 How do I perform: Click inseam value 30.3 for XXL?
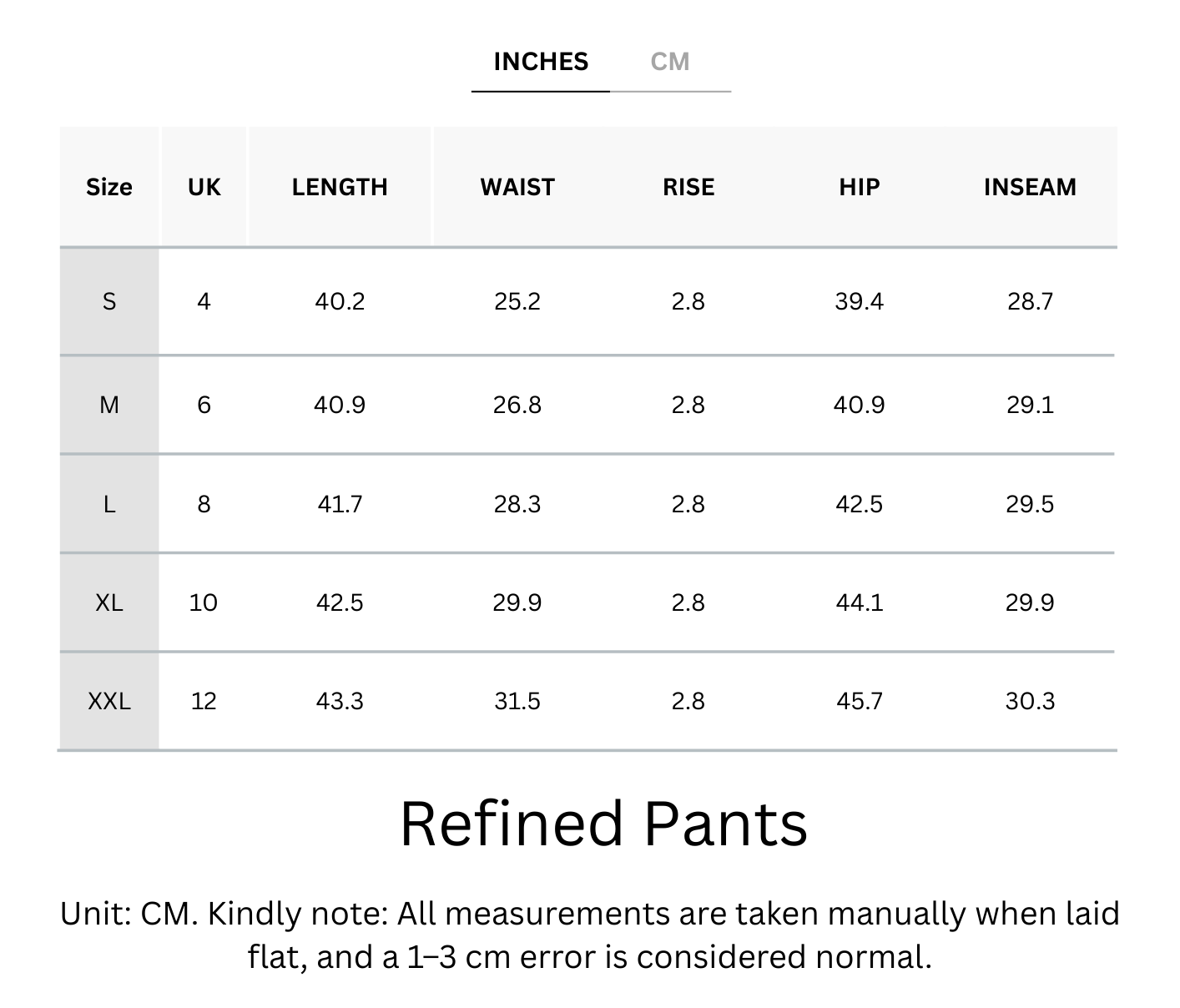pyautogui.click(x=1030, y=701)
